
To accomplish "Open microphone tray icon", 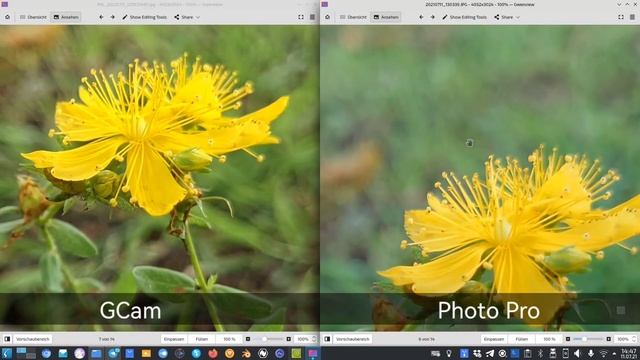I will coord(591,353).
